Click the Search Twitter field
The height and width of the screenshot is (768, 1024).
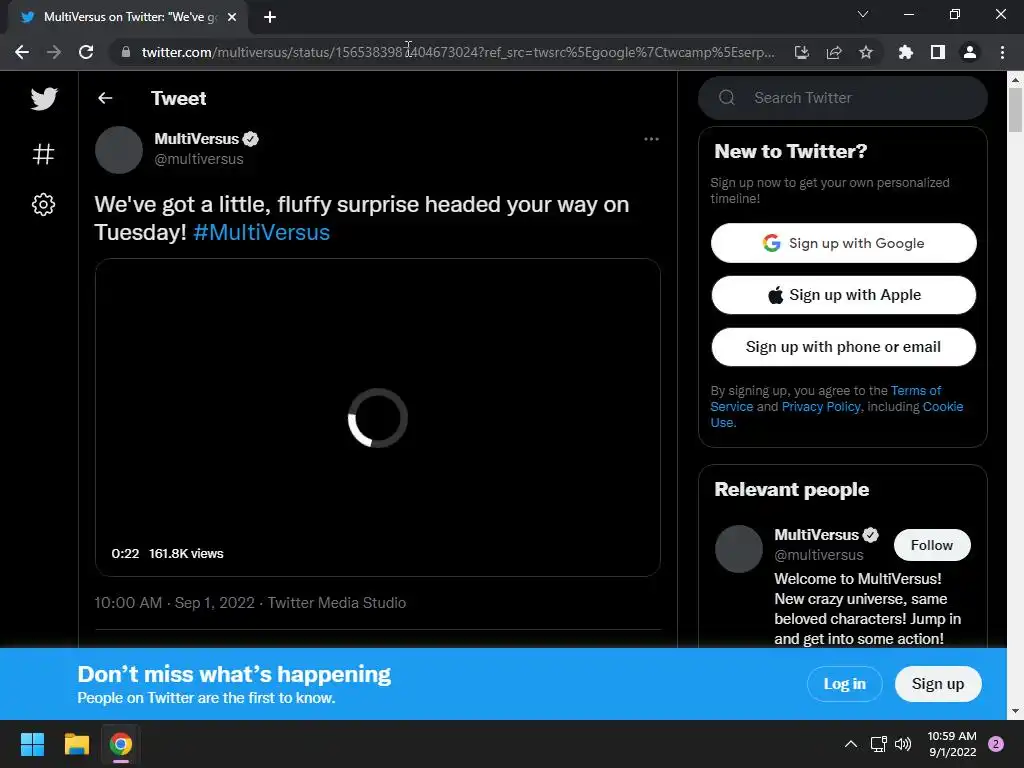[842, 98]
